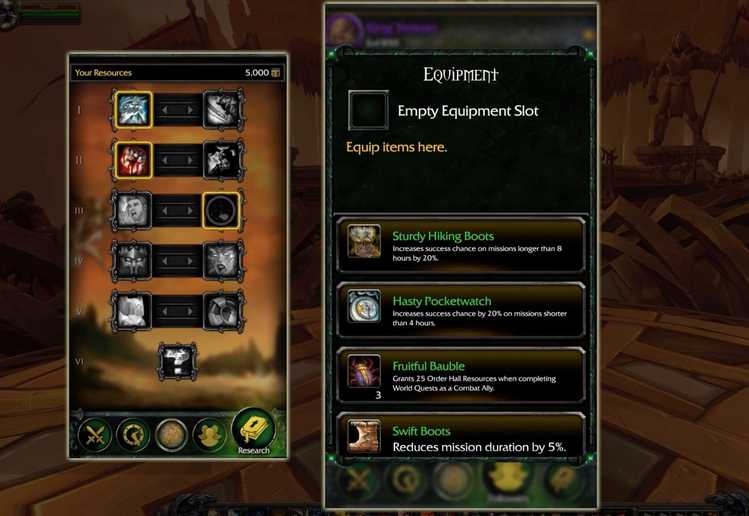This screenshot has width=749, height=516.
Task: Pick the tier IV left helmet talent
Action: pos(131,261)
